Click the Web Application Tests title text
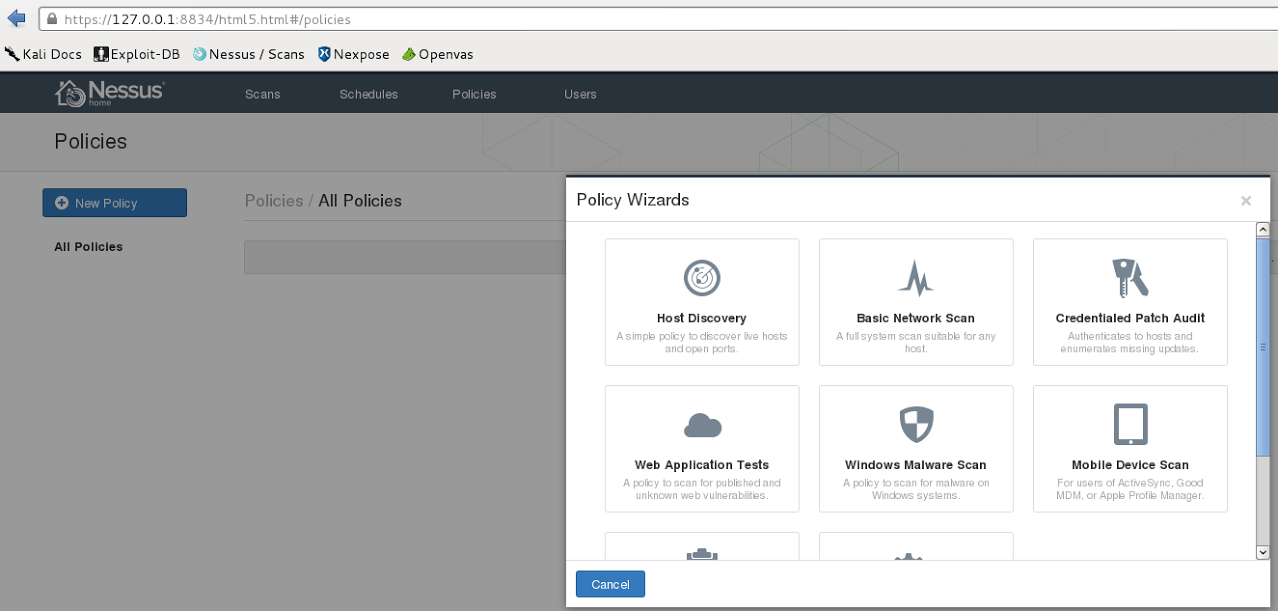 tap(702, 465)
